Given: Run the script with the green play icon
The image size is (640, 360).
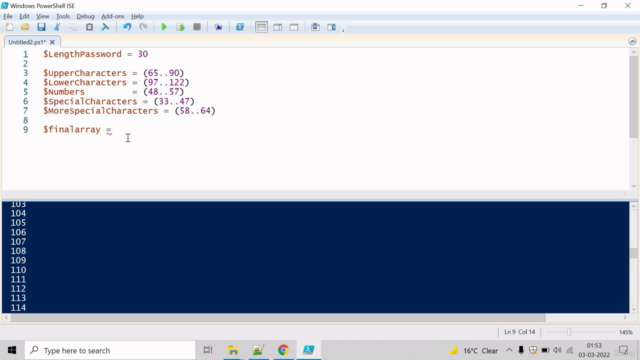Looking at the screenshot, I should [x=164, y=27].
